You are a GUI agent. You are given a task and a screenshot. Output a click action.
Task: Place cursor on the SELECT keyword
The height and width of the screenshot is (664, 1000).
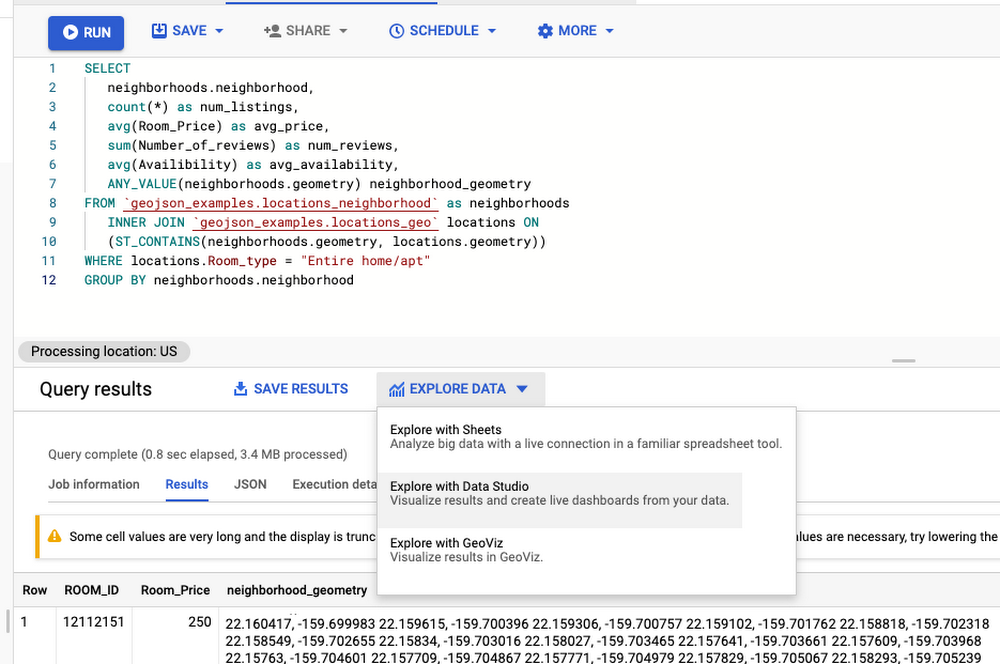(x=107, y=68)
